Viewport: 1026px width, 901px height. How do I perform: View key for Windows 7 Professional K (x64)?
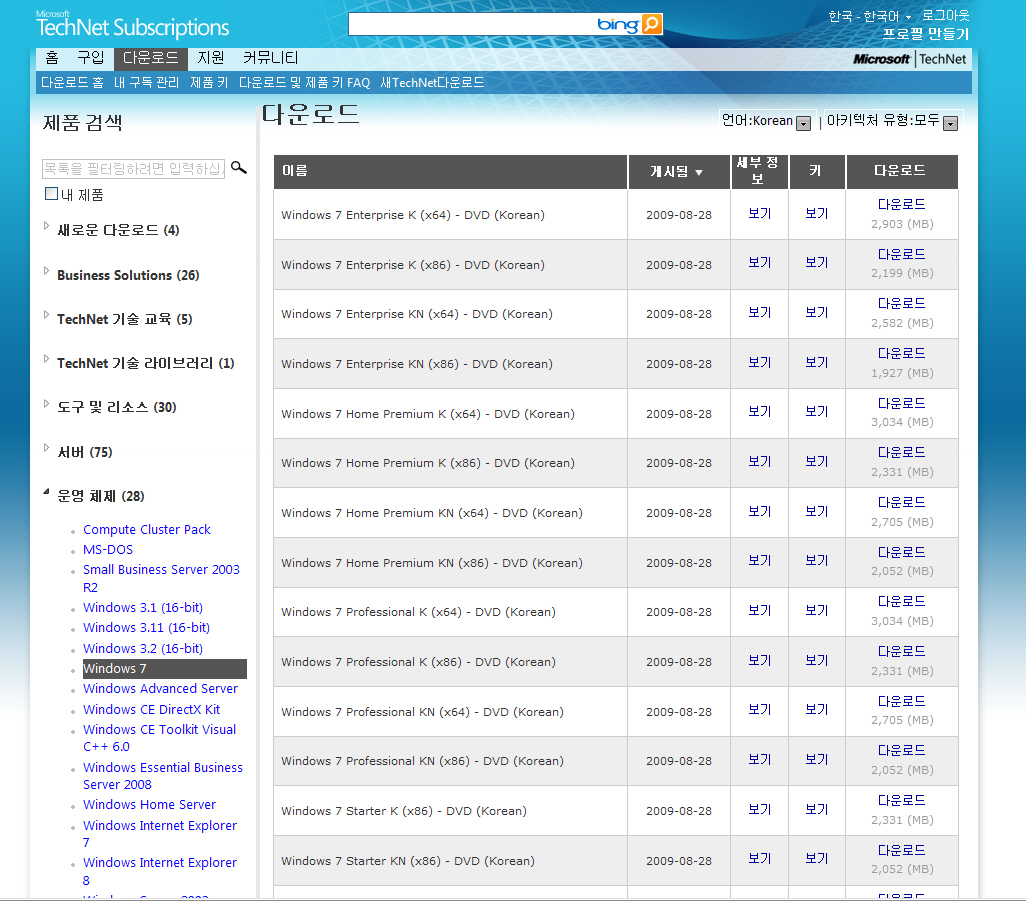817,610
